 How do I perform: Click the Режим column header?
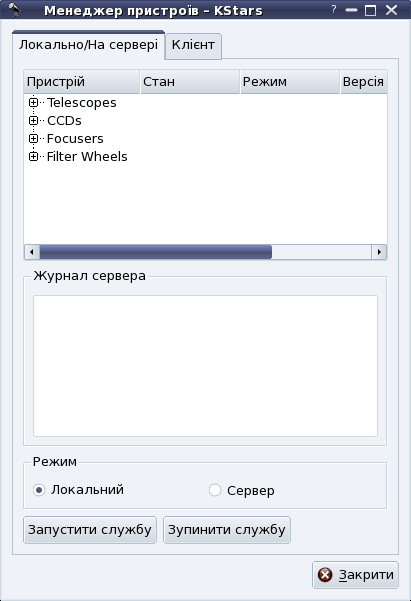(290, 82)
